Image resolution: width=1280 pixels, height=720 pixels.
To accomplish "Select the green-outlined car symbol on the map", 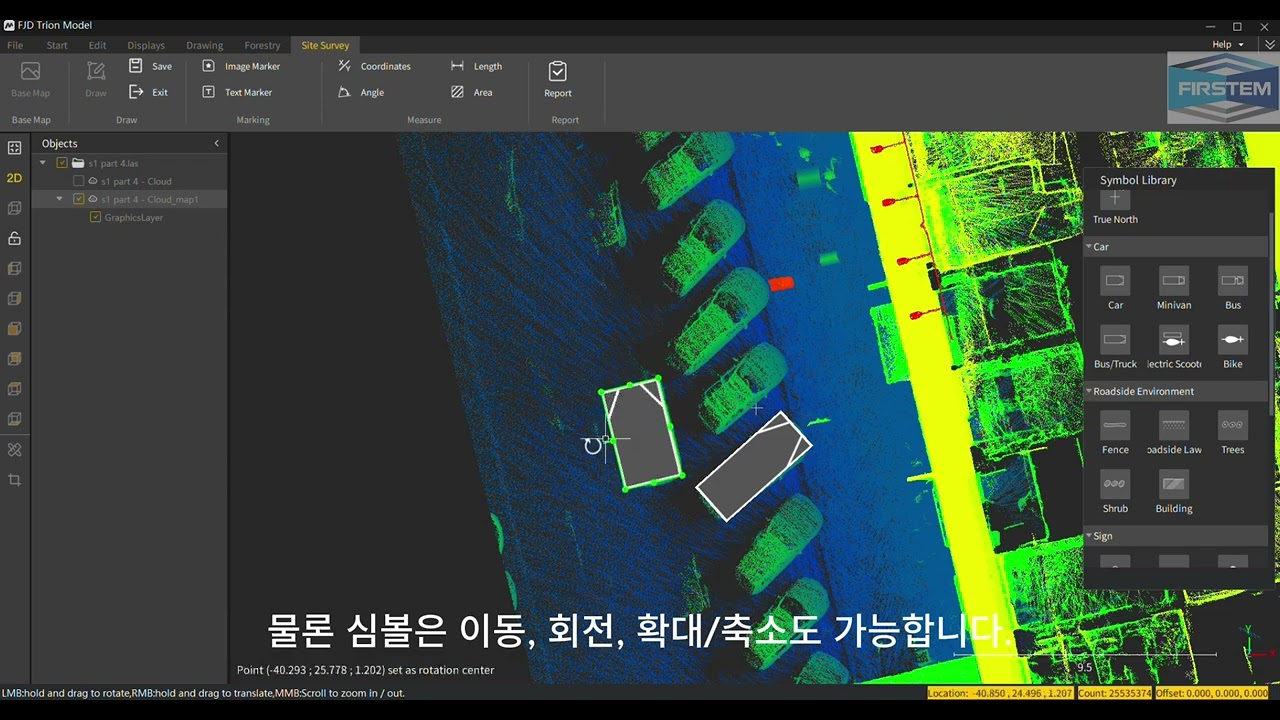I will [641, 434].
